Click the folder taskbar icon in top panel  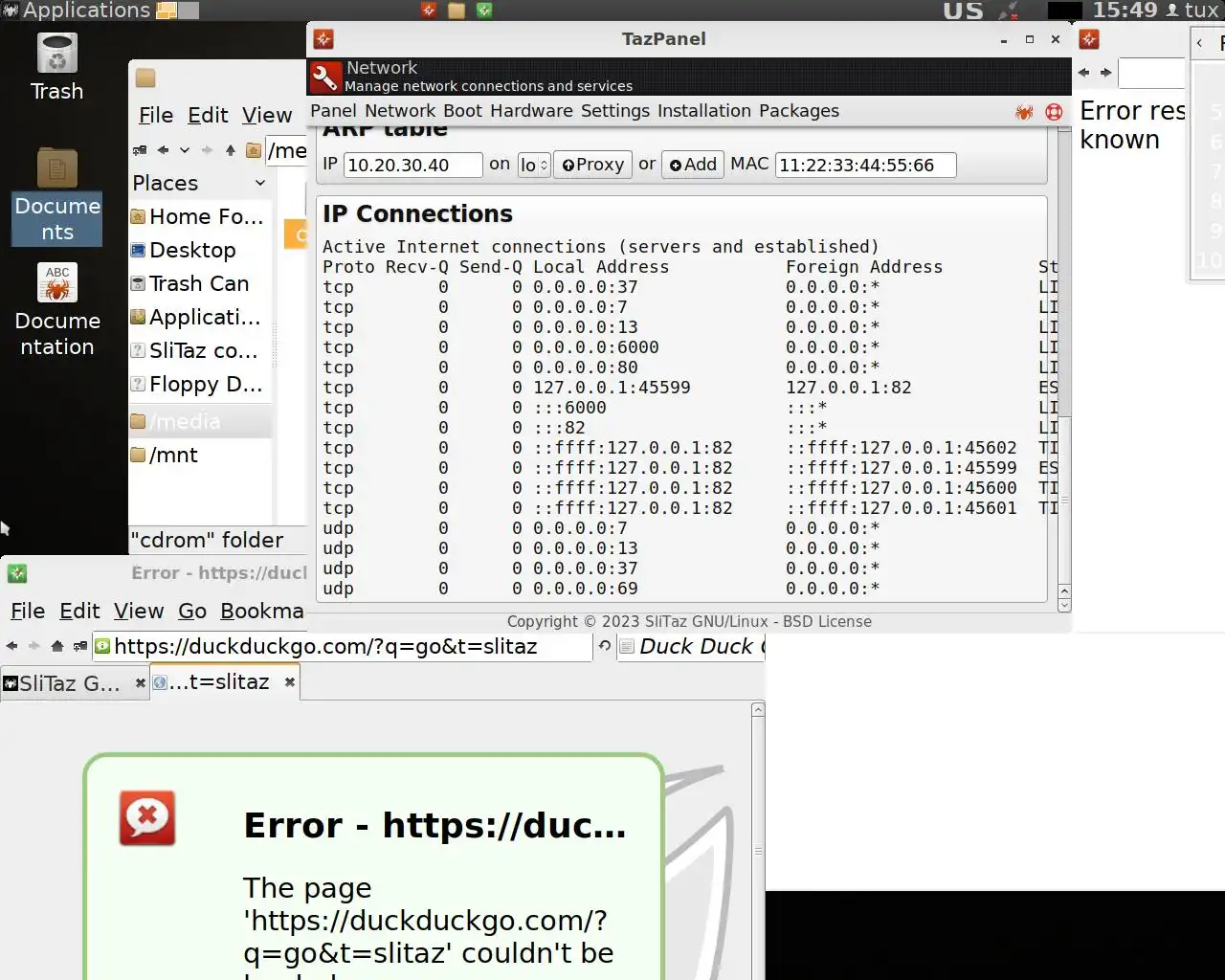click(457, 11)
